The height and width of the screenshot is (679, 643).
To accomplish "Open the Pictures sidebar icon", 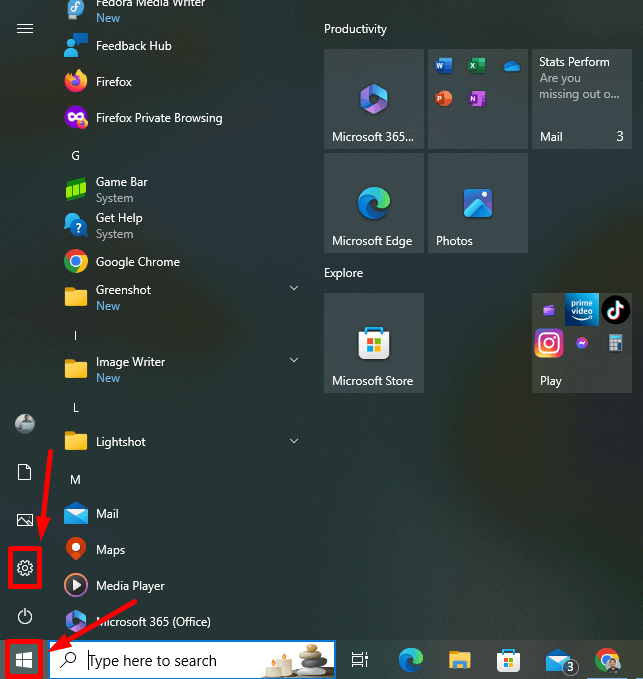I will 25,520.
